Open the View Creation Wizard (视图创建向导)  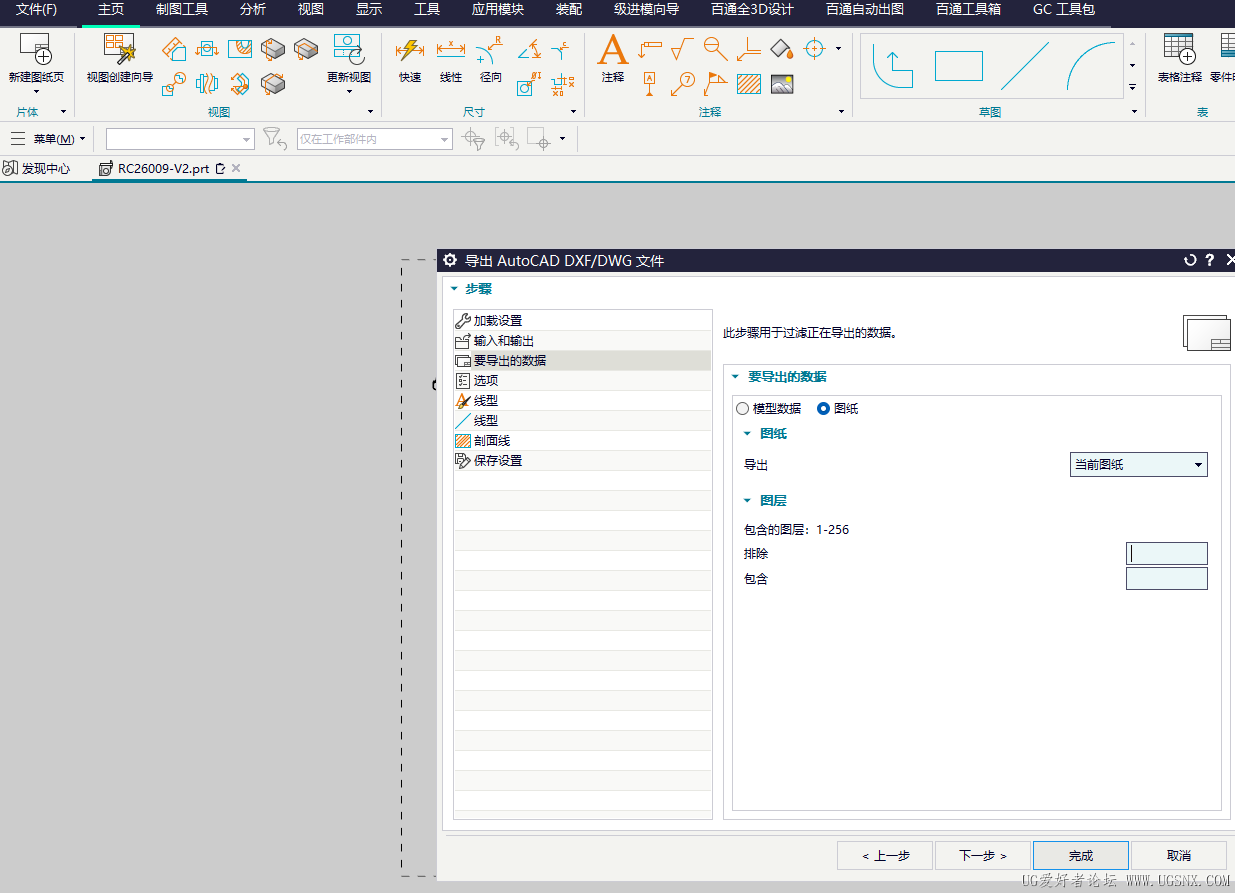click(x=120, y=49)
